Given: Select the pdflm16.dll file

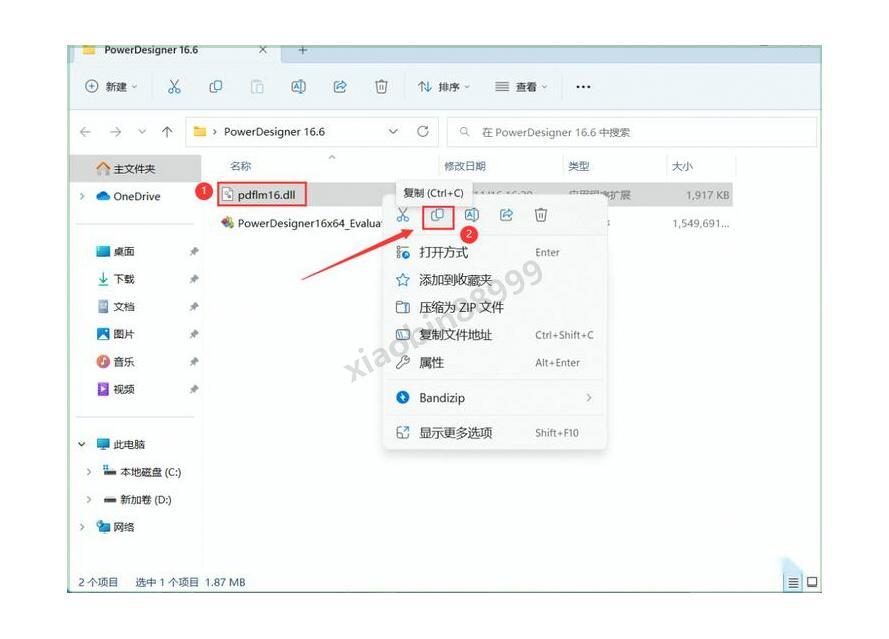Looking at the screenshot, I should [266, 195].
